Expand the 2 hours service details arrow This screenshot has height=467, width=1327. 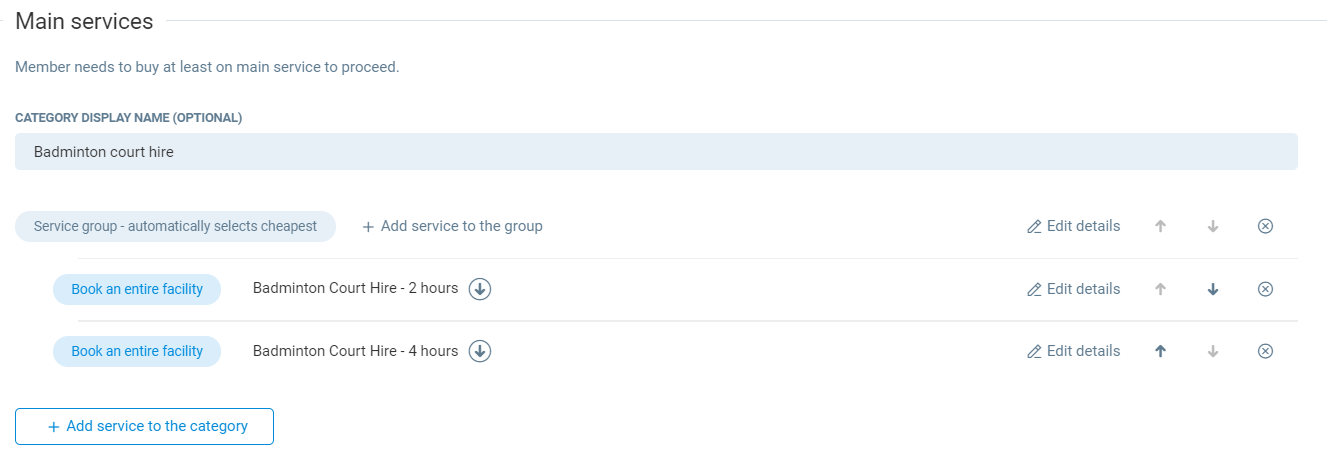click(480, 289)
